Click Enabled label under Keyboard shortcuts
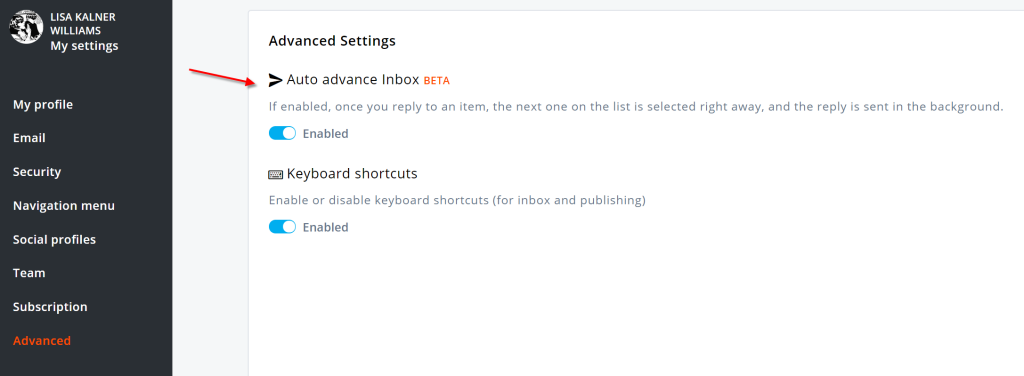 (x=325, y=227)
